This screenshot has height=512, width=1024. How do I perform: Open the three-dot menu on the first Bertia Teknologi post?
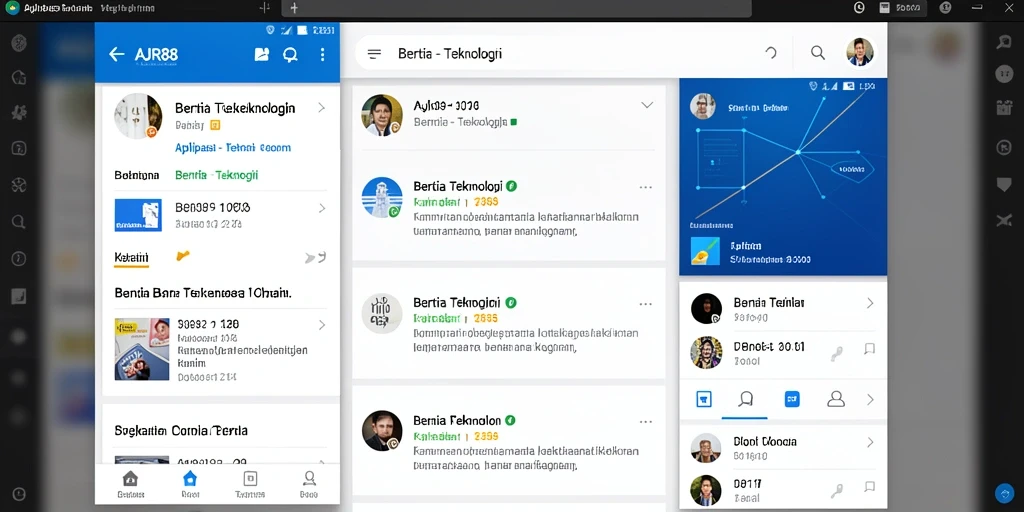tap(646, 187)
